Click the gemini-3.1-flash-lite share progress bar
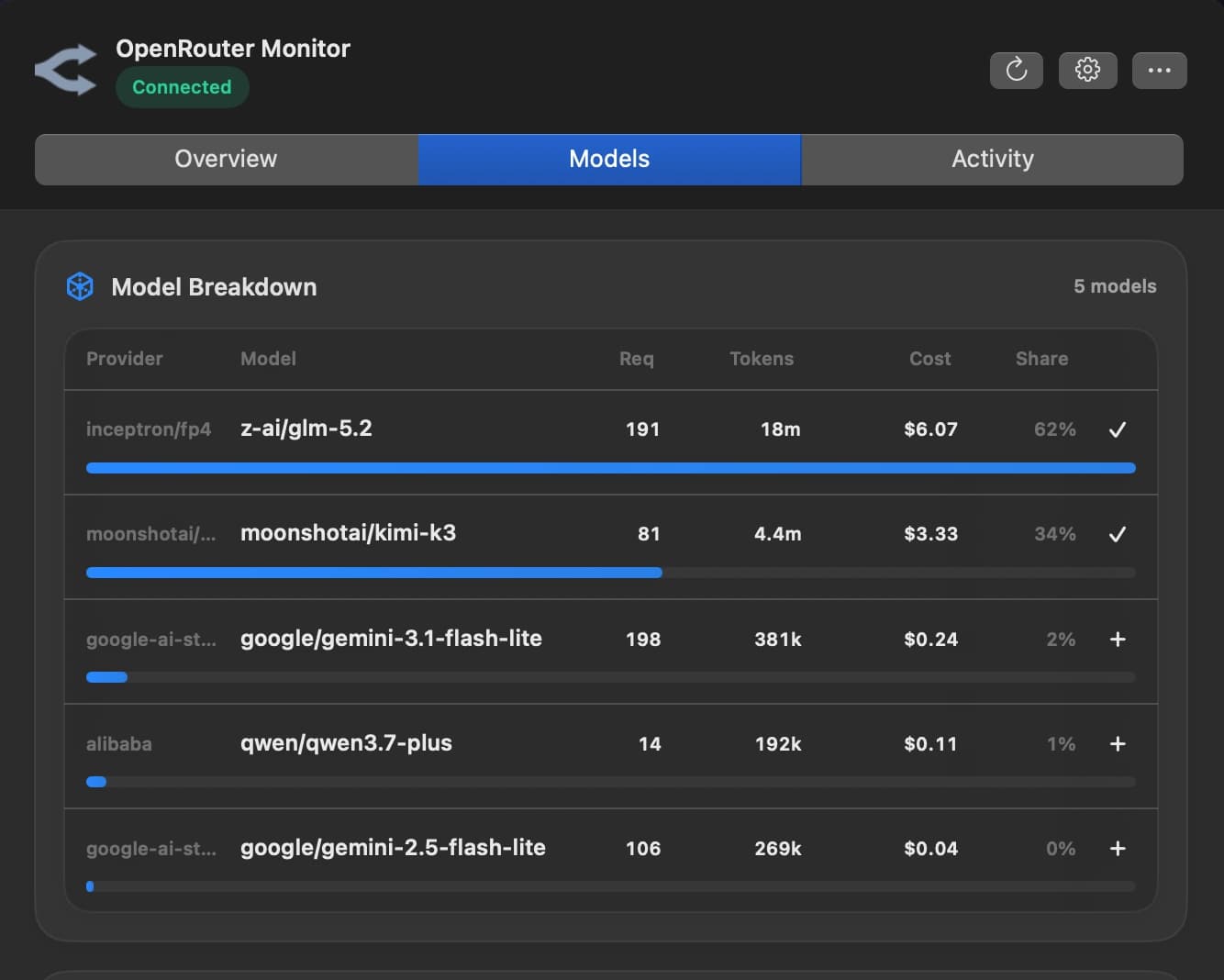The height and width of the screenshot is (980, 1224). coord(611,677)
